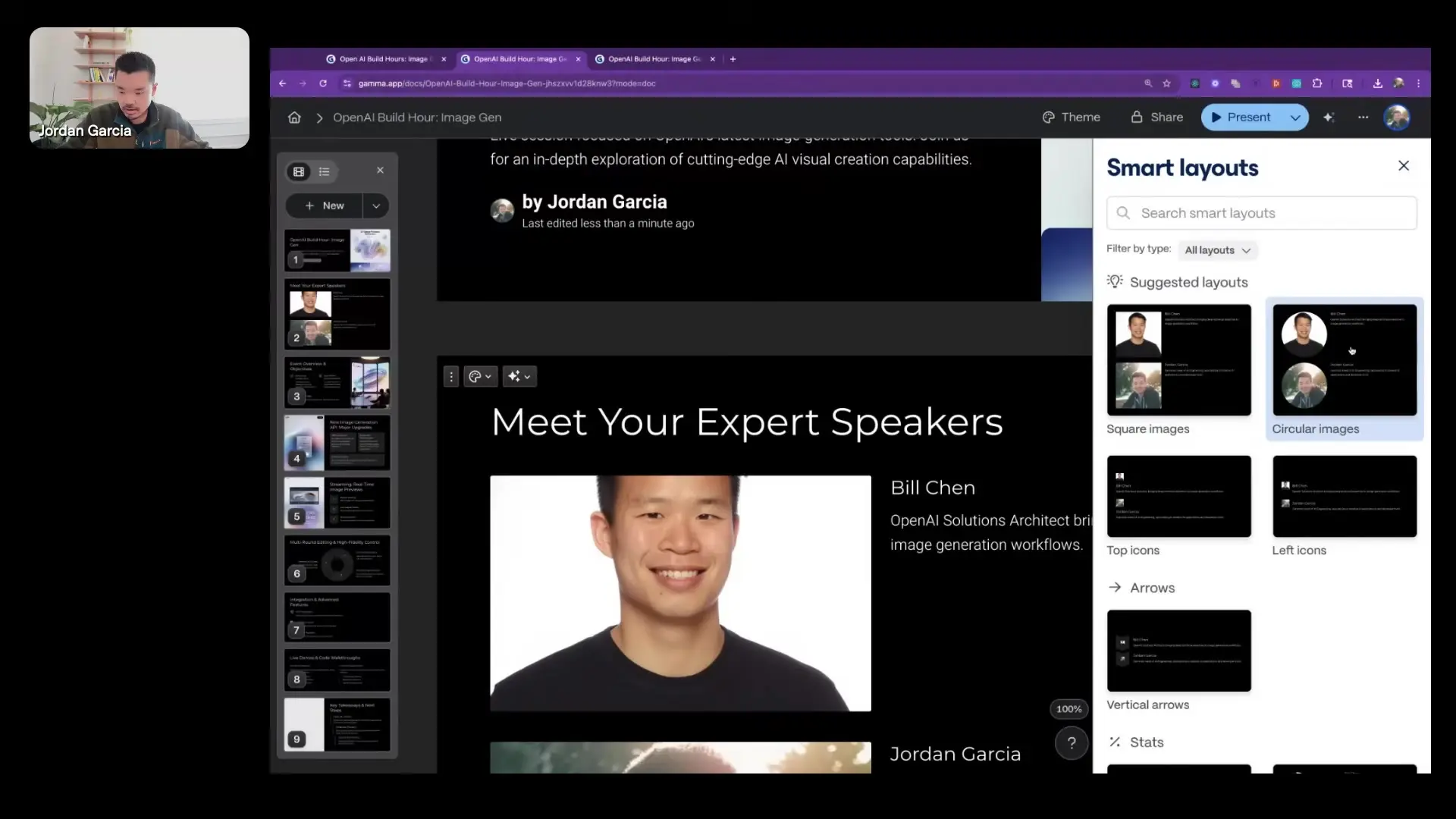Switch sidebar to list outline view
This screenshot has width=1456, height=819.
(325, 172)
